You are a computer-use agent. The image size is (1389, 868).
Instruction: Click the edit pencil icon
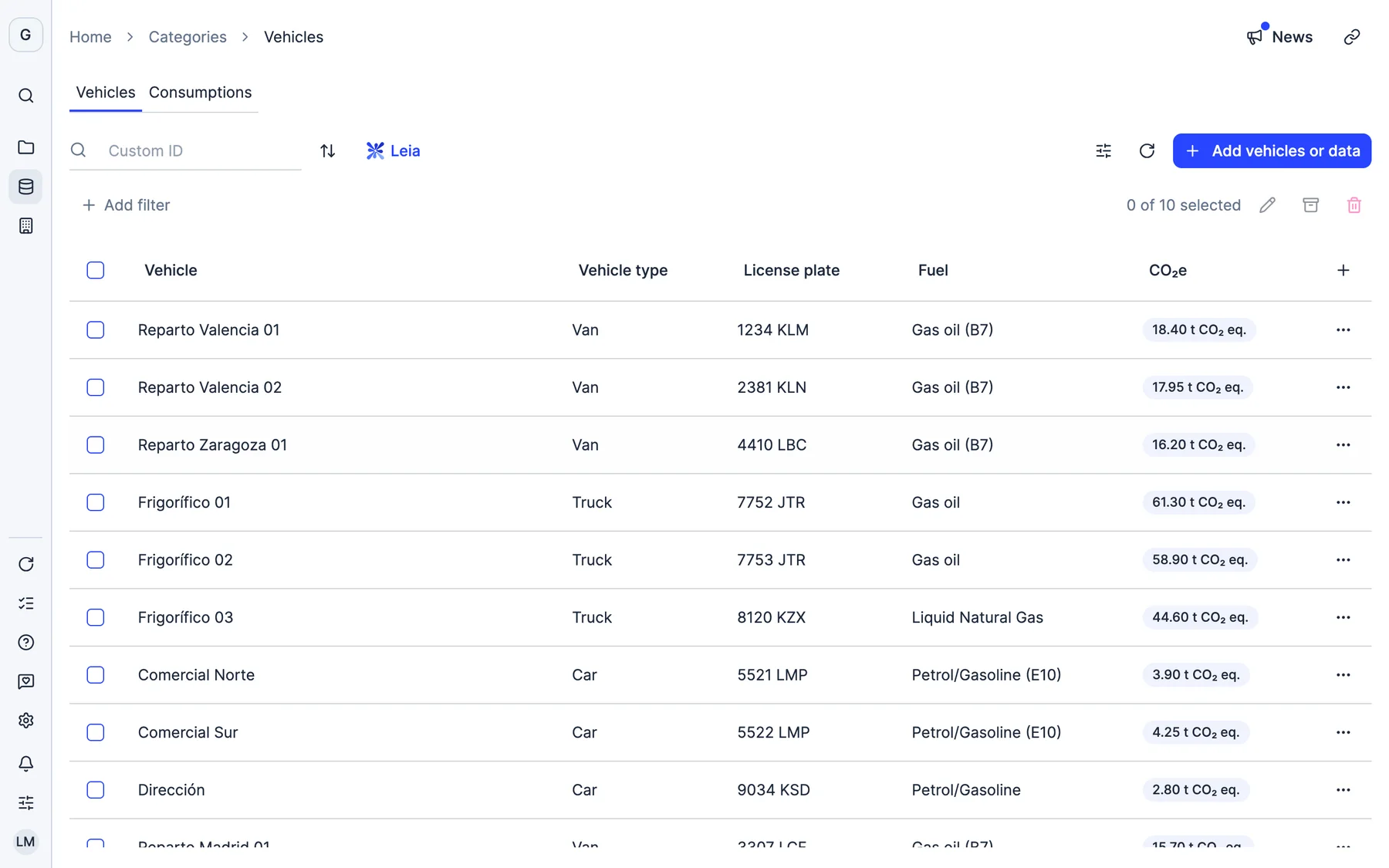point(1267,205)
